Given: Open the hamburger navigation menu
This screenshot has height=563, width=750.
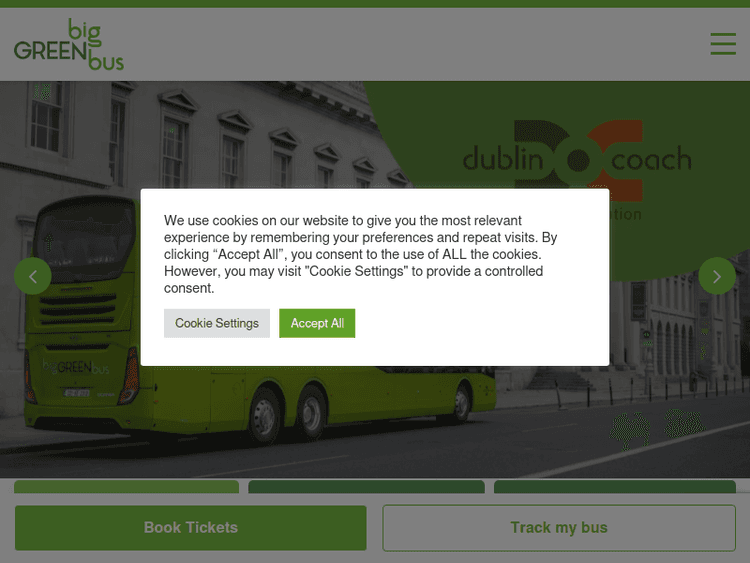Looking at the screenshot, I should pyautogui.click(x=722, y=44).
